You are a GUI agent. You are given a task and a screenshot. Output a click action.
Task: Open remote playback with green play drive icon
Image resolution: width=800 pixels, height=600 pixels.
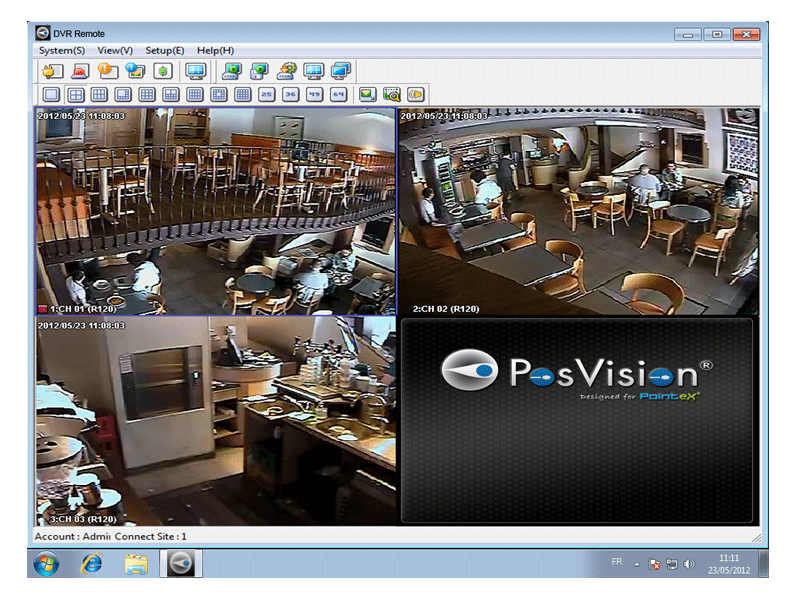[x=232, y=71]
